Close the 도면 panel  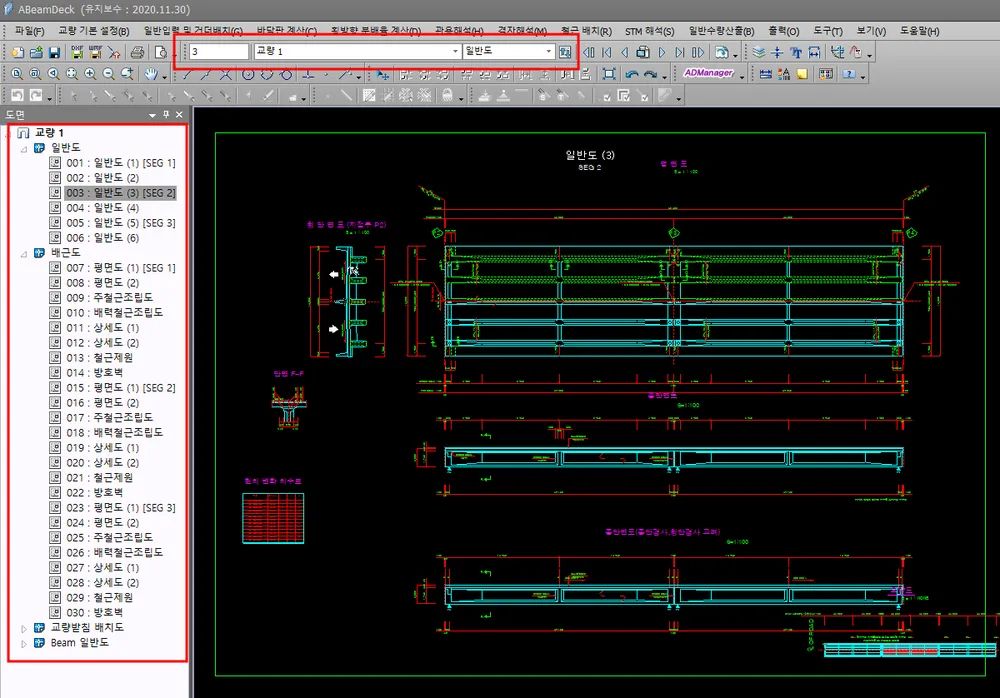coord(179,115)
